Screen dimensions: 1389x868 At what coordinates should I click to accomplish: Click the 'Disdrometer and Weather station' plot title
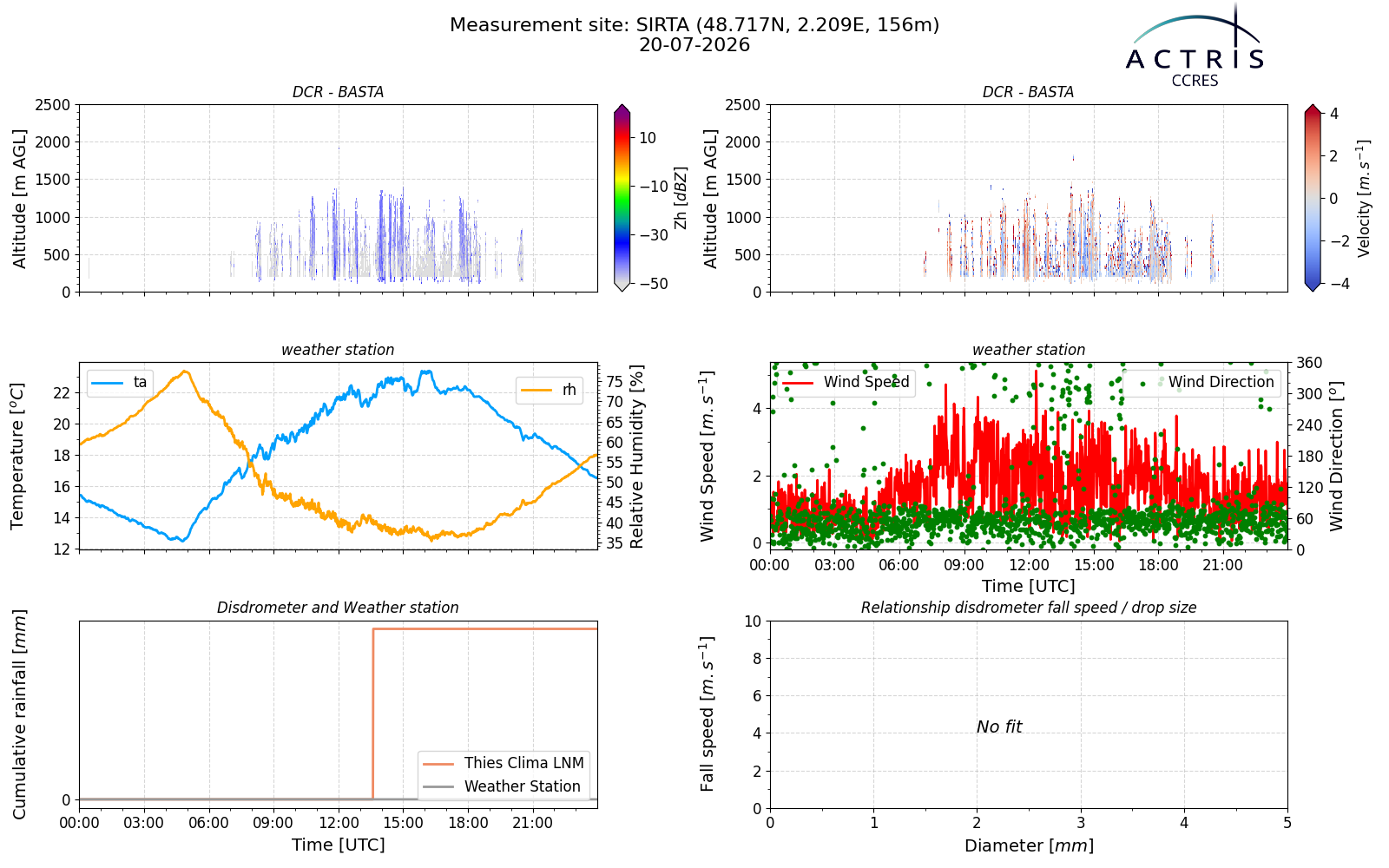pos(338,608)
